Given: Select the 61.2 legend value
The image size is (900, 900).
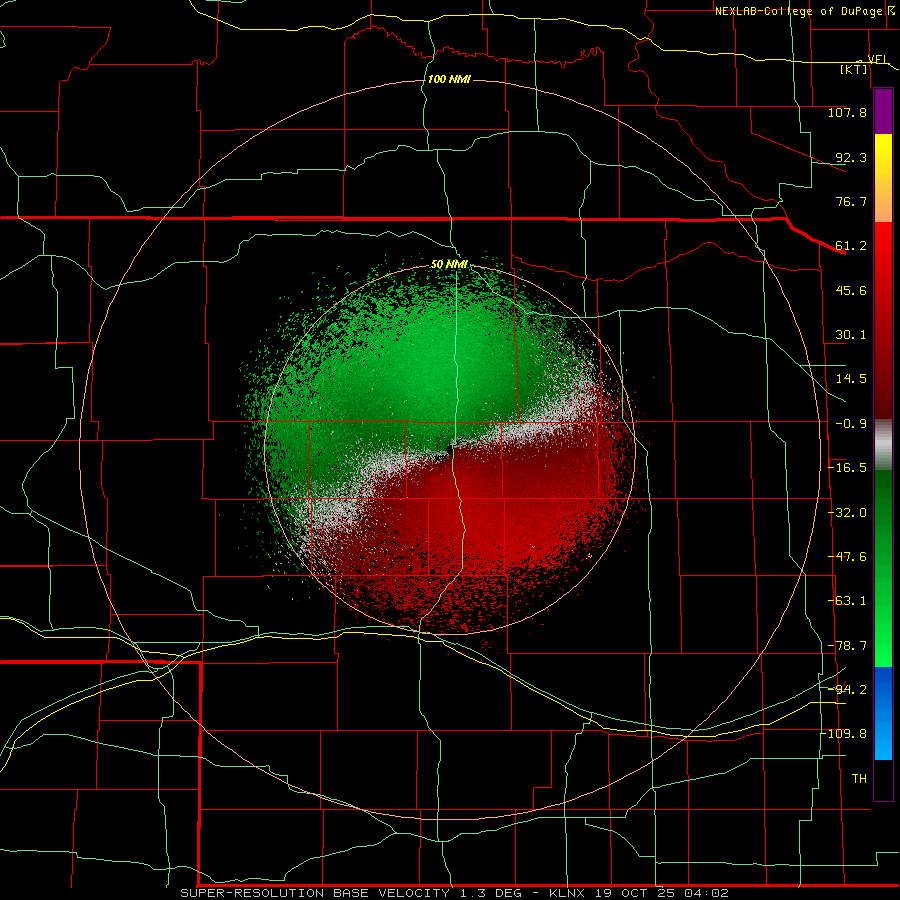Looking at the screenshot, I should [x=851, y=246].
